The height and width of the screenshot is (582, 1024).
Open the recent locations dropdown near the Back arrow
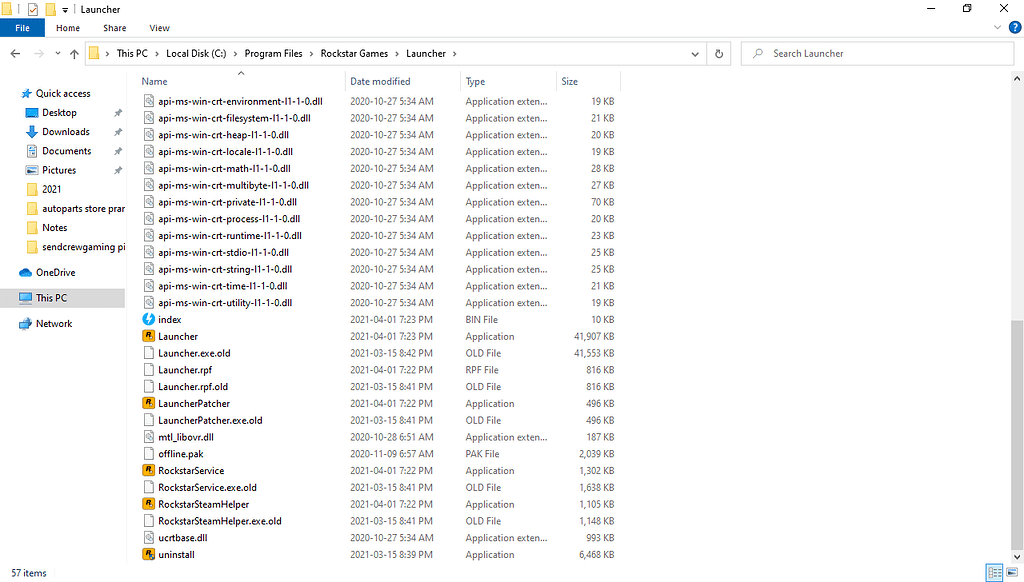pyautogui.click(x=57, y=53)
